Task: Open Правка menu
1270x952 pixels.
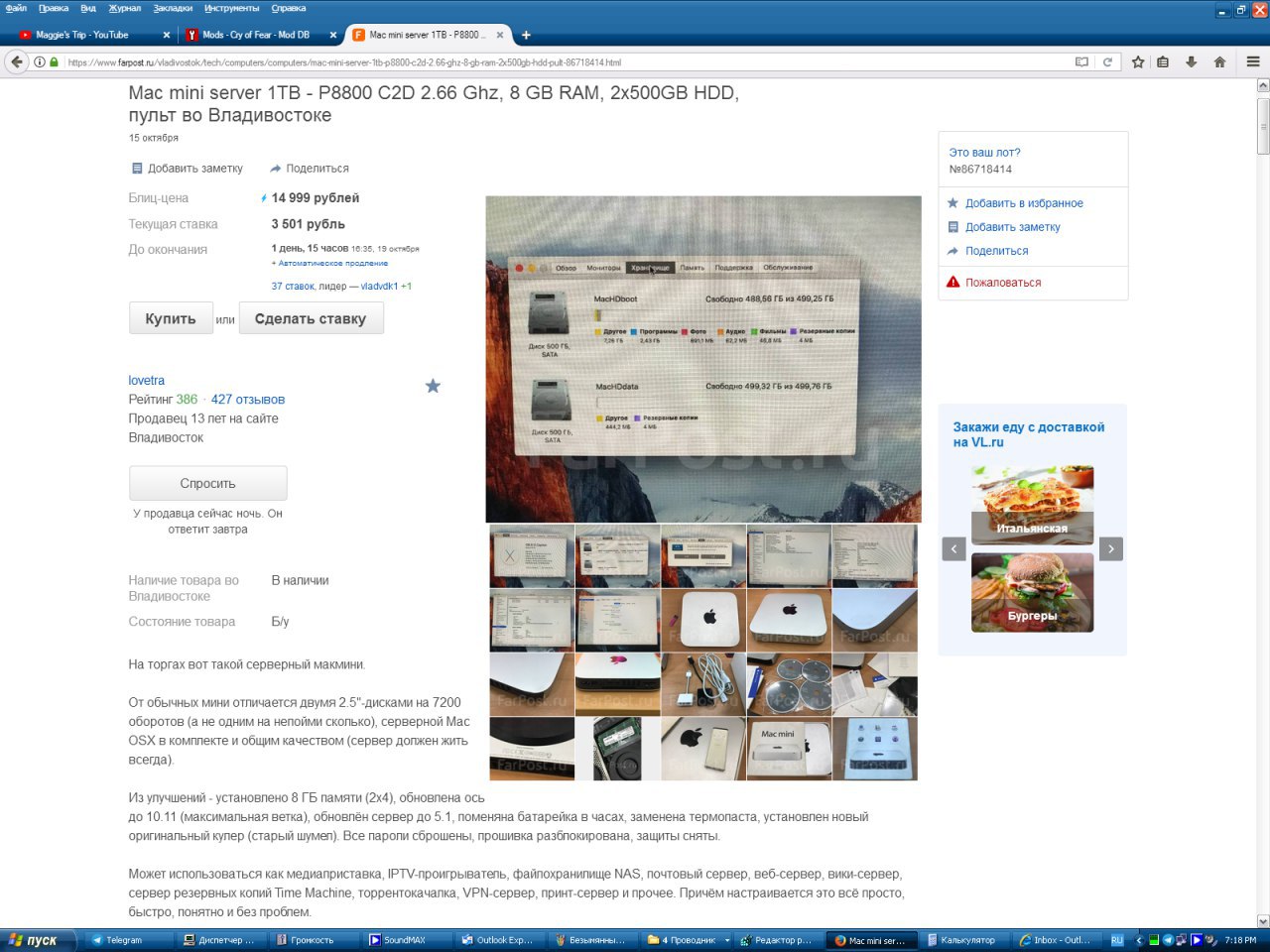Action: coord(54,8)
